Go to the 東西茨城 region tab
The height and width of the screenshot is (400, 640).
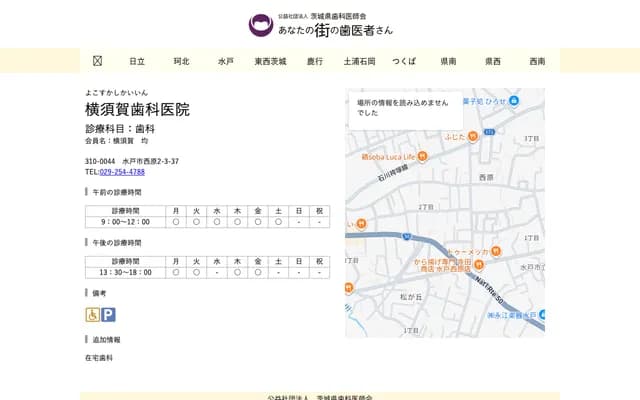point(270,61)
